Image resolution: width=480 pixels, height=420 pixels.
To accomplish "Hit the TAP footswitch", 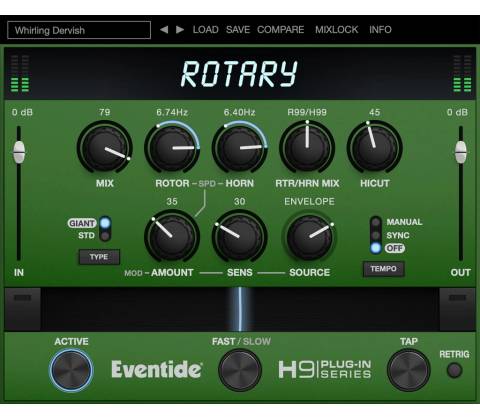I will pos(408,370).
